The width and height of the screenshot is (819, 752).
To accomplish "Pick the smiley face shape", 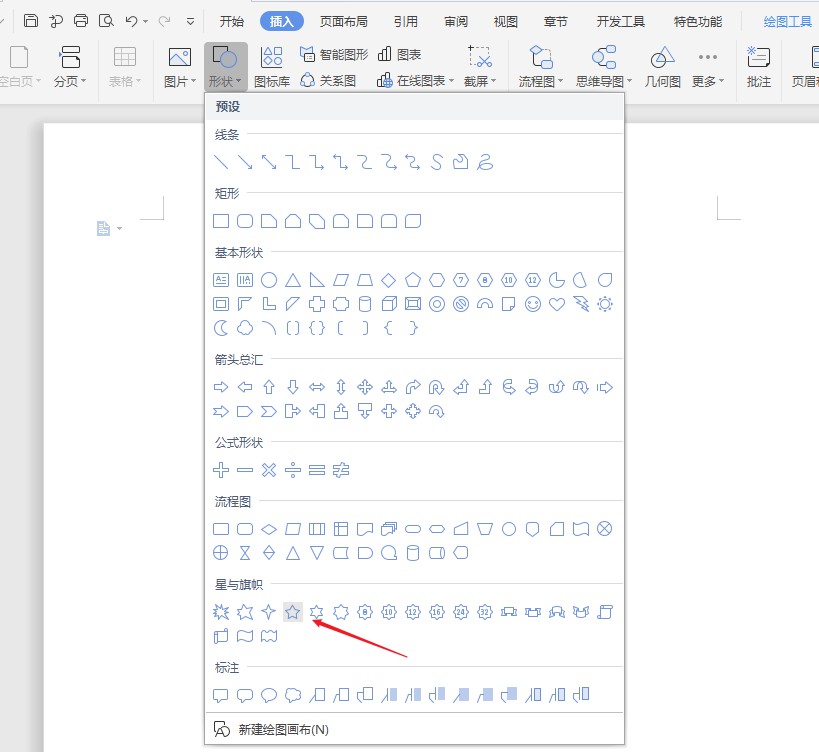I will pos(533,304).
